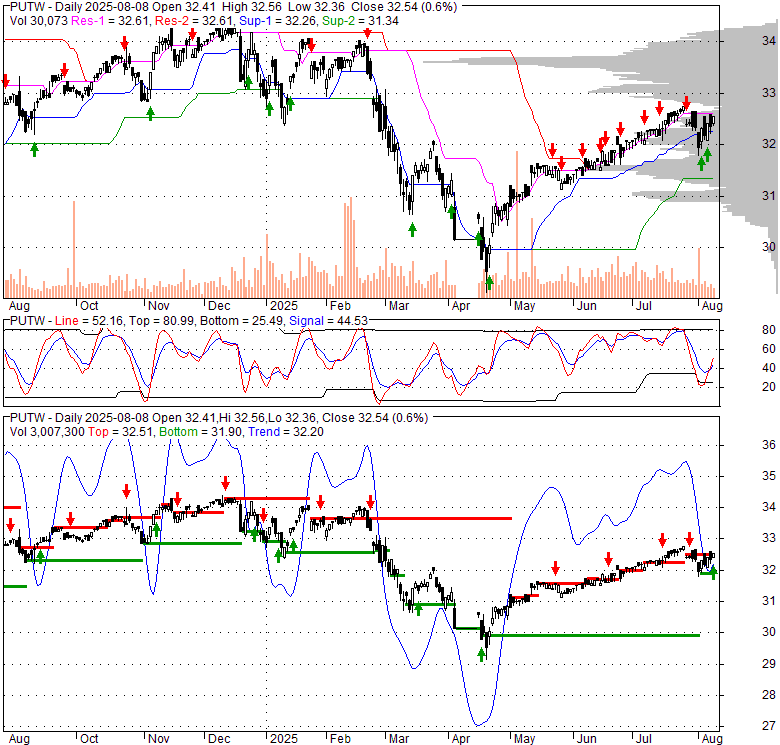Screen dimensions: 780x745
Task: Click the Feb label on the top chart's time axis
Action: (x=341, y=306)
